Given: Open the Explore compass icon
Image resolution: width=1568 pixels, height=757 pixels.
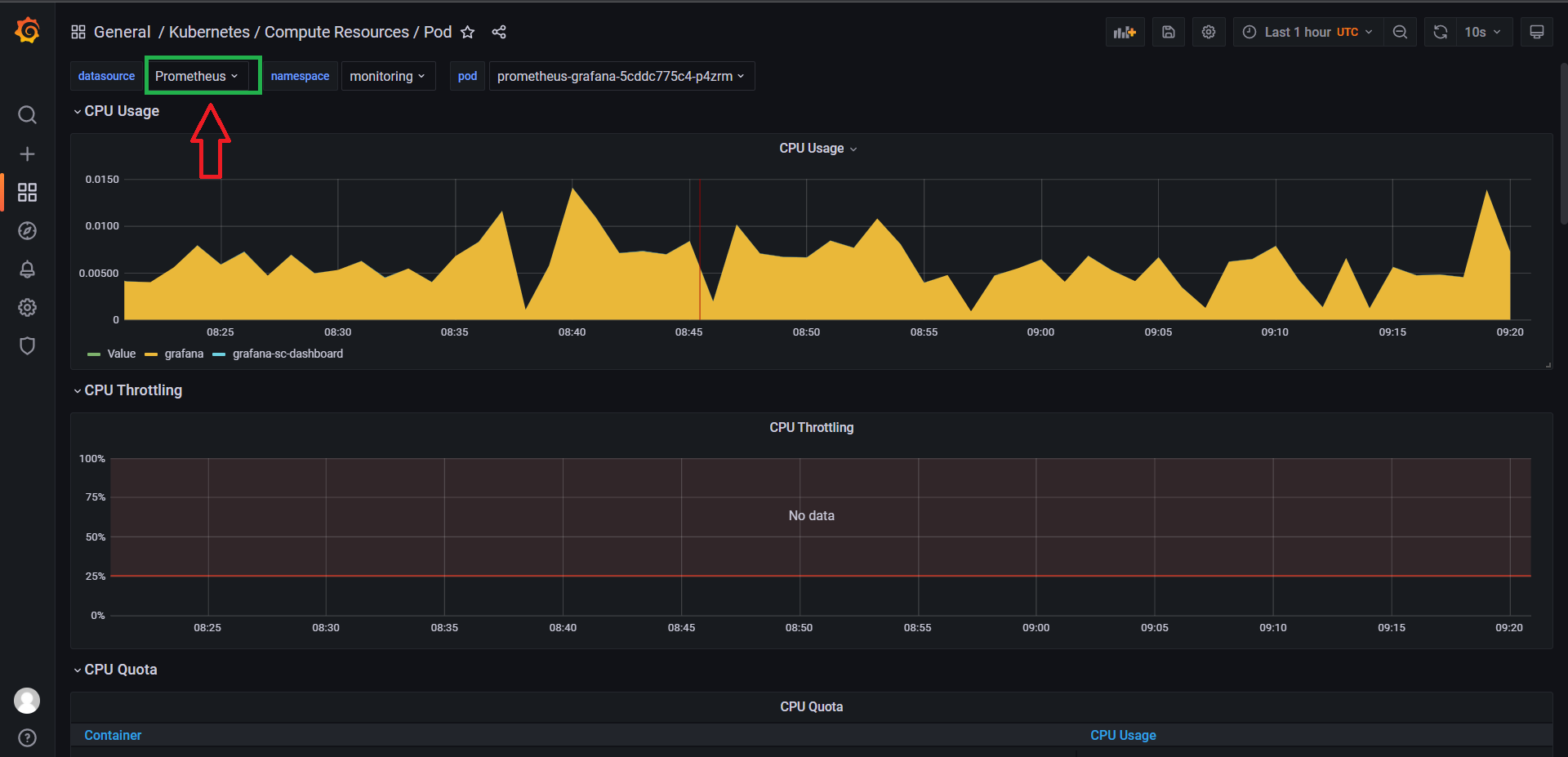Looking at the screenshot, I should (x=27, y=230).
